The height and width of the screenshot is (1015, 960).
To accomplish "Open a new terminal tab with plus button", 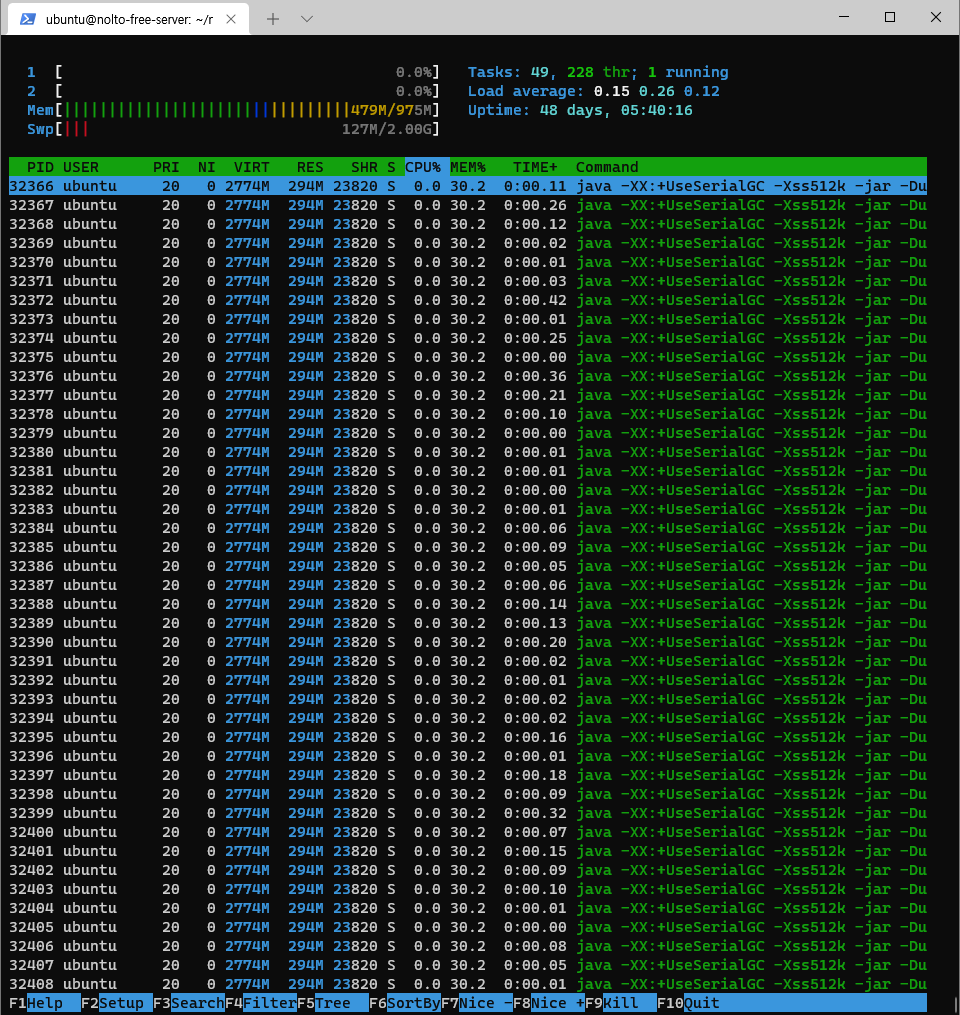I will pos(272,18).
